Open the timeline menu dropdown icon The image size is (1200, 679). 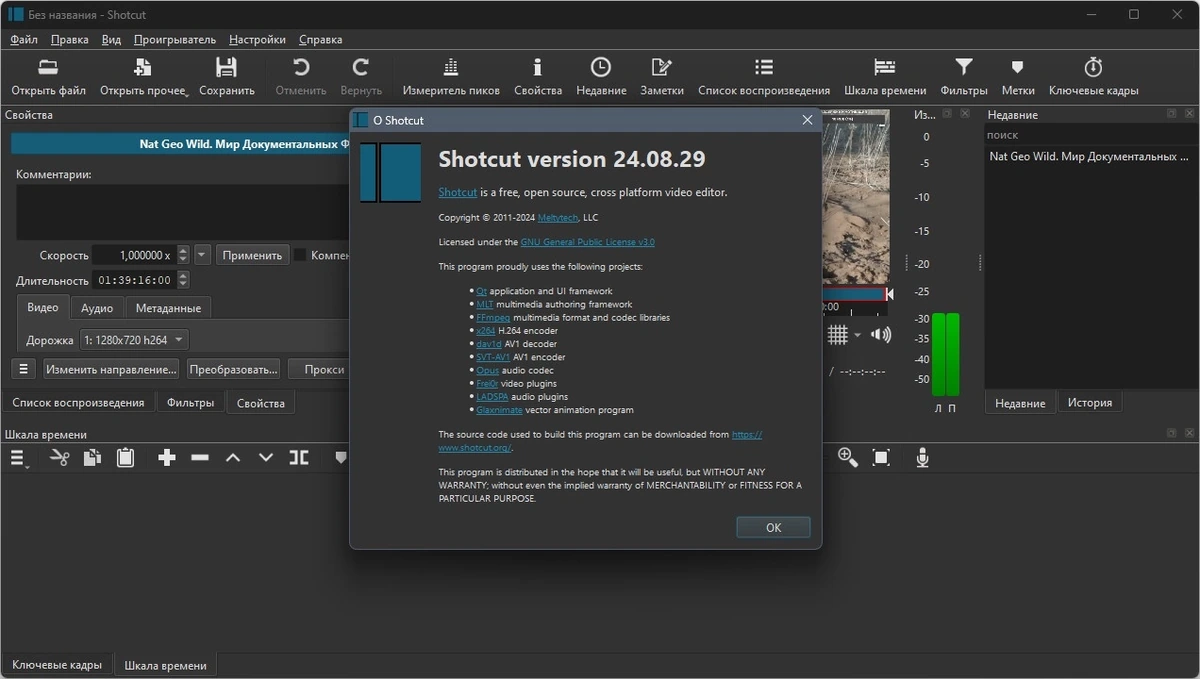click(18, 458)
